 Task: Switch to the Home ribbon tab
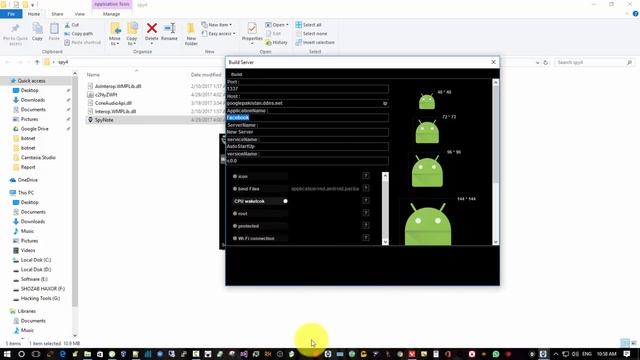pyautogui.click(x=34, y=14)
